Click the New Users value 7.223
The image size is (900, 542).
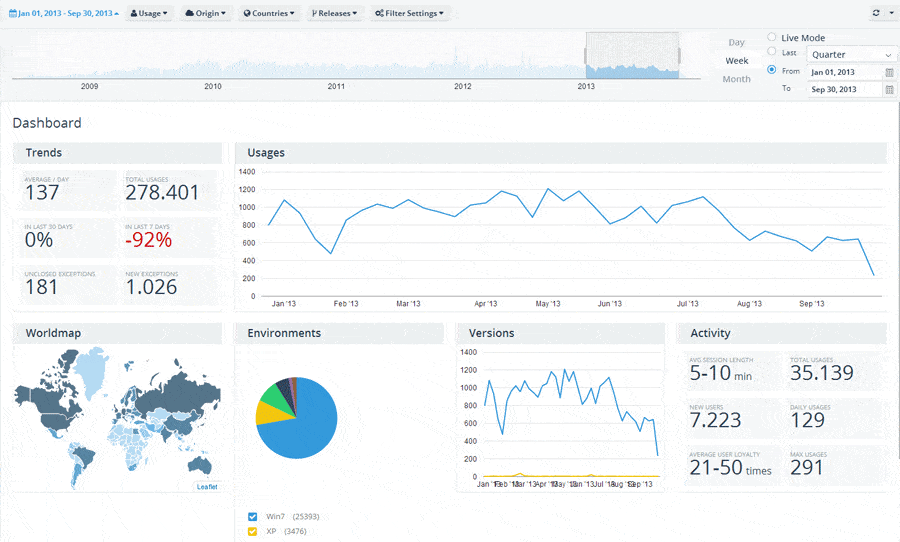[715, 420]
